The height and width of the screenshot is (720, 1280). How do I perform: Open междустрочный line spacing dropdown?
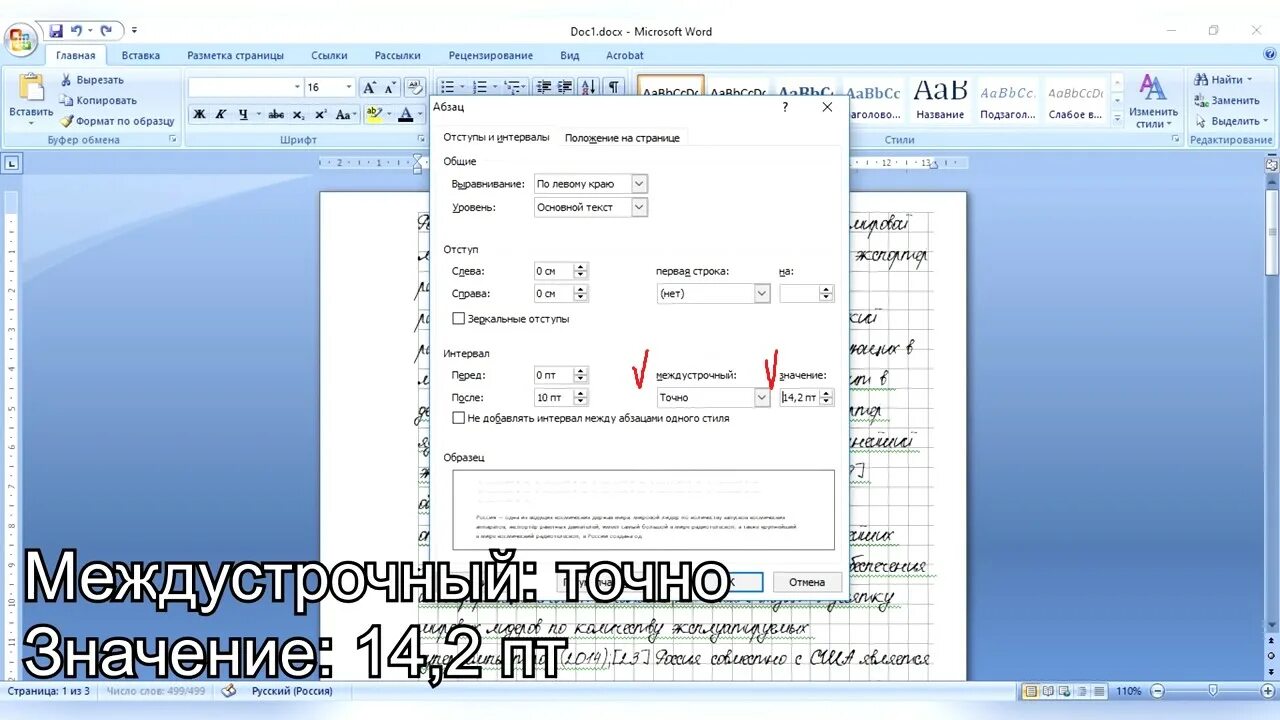[x=762, y=397]
